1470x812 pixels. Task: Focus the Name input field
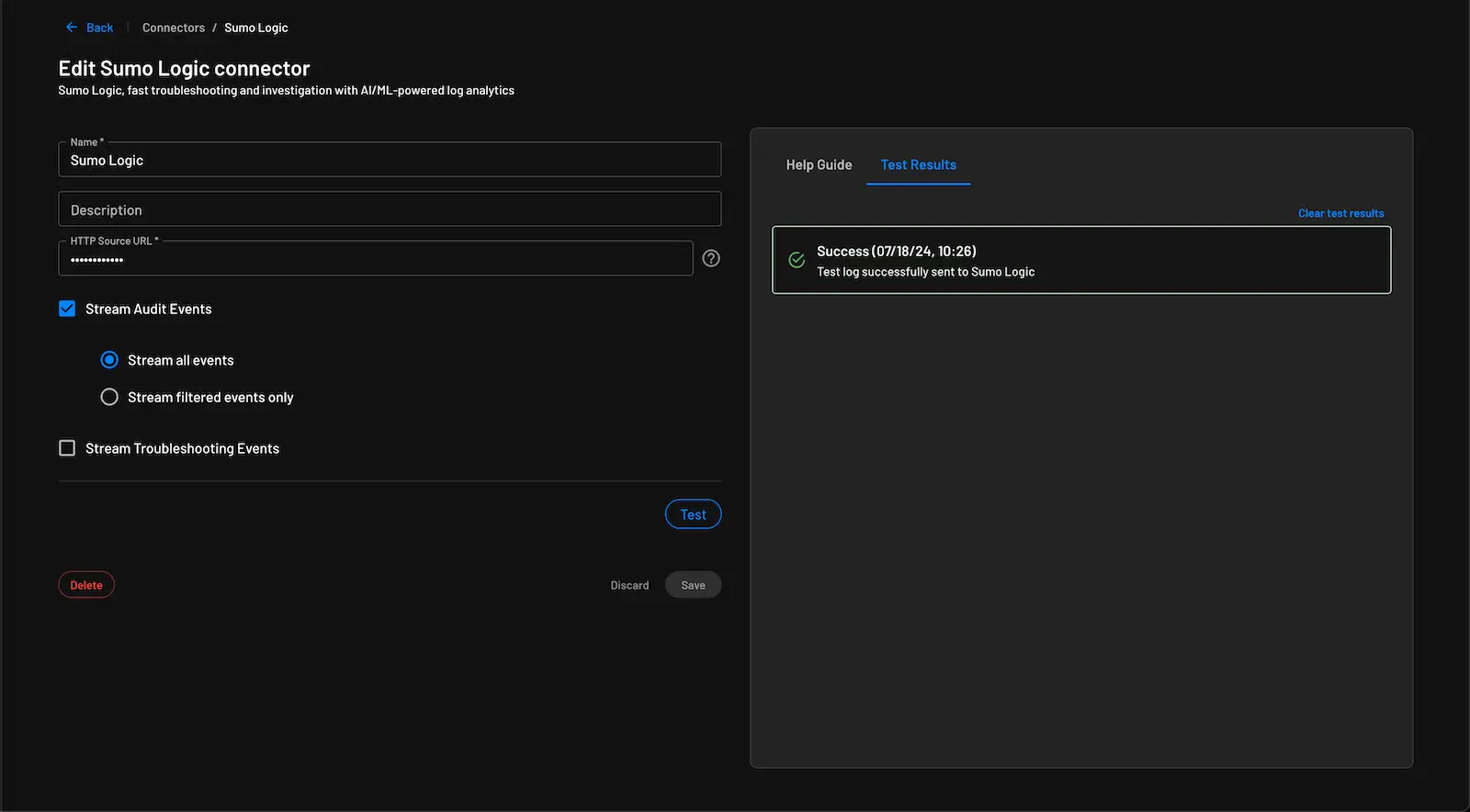(390, 159)
